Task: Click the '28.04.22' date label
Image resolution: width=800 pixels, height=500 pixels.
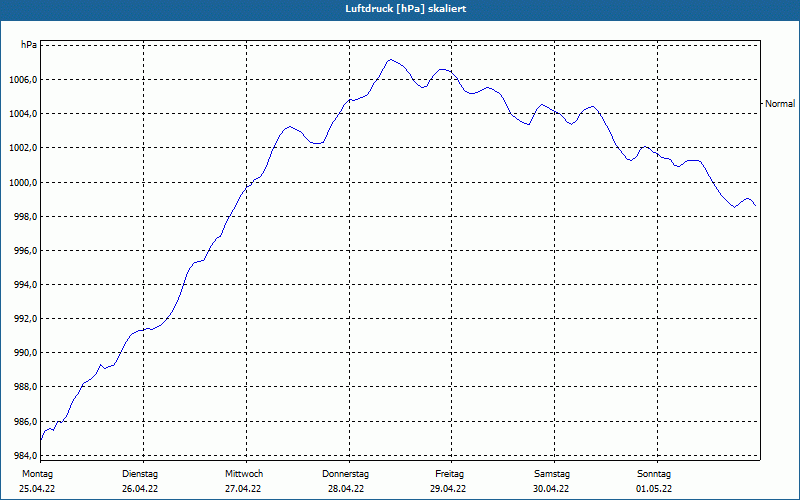Action: coord(346,489)
